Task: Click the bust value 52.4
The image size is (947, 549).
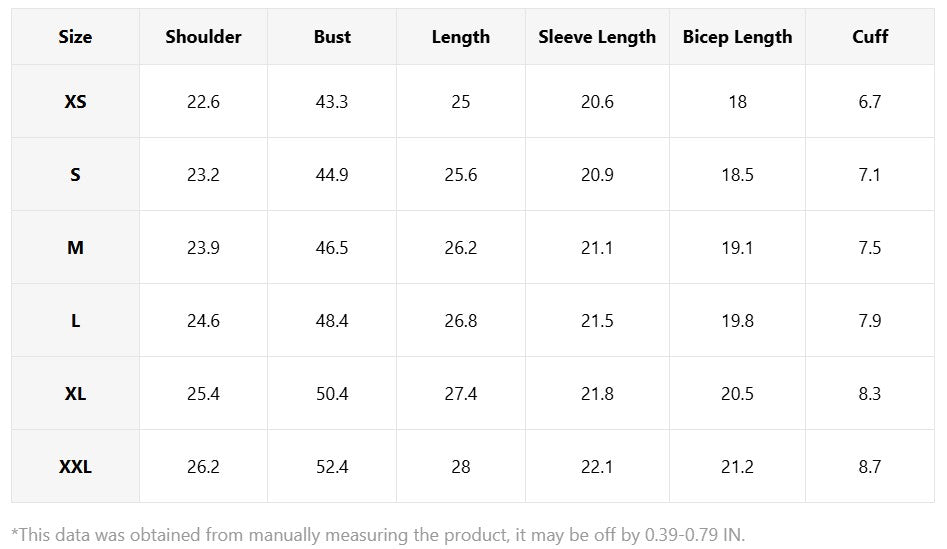Action: (332, 467)
